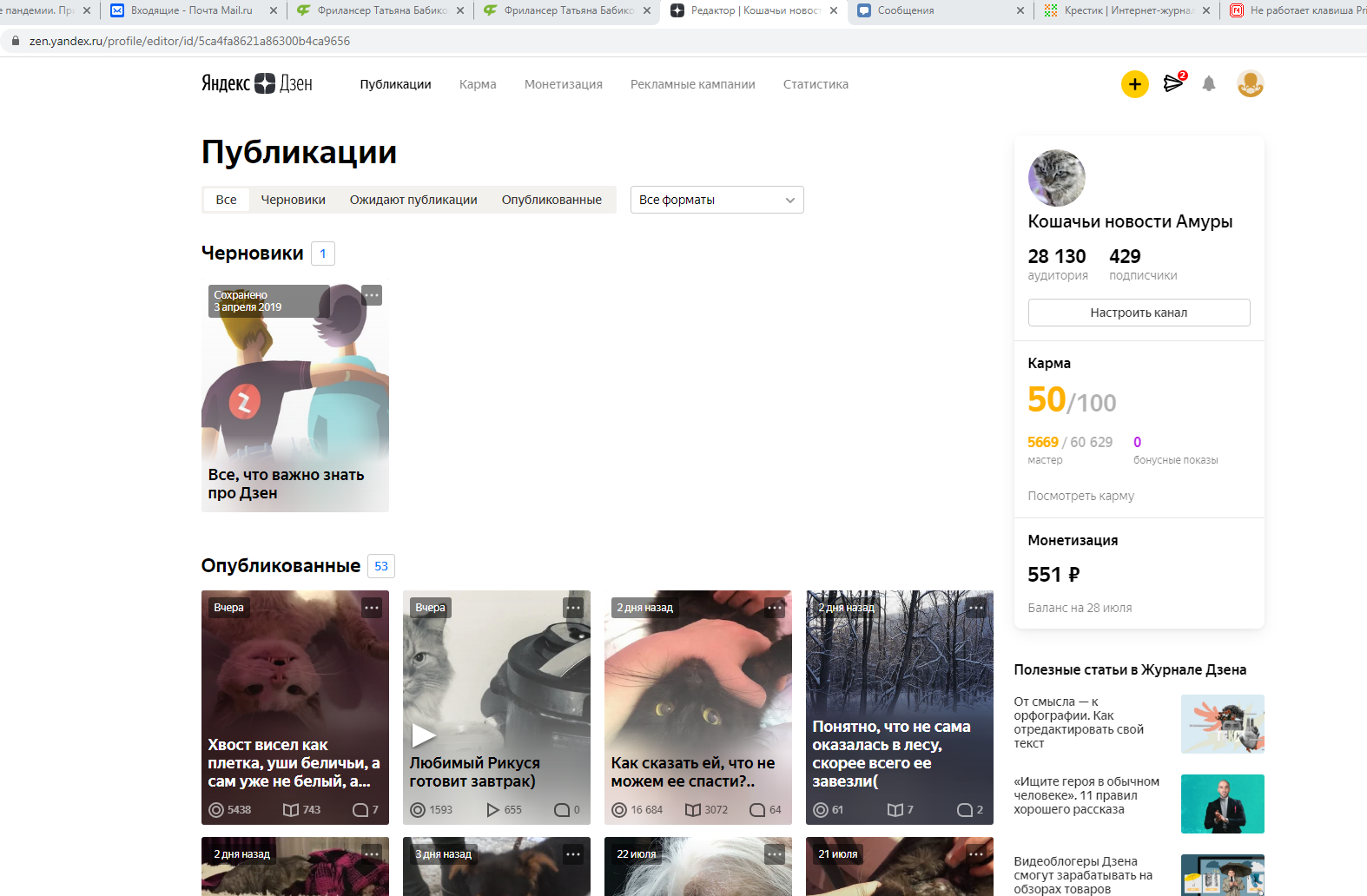Click the Посмотреть карму link
Screen dimensions: 1367x896
coord(1080,496)
